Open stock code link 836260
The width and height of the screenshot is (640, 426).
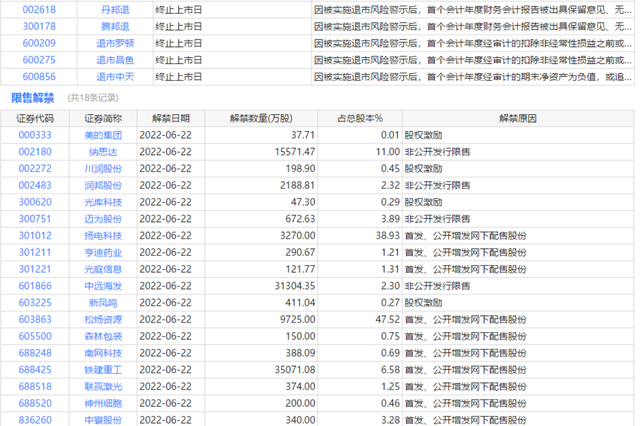(35, 419)
